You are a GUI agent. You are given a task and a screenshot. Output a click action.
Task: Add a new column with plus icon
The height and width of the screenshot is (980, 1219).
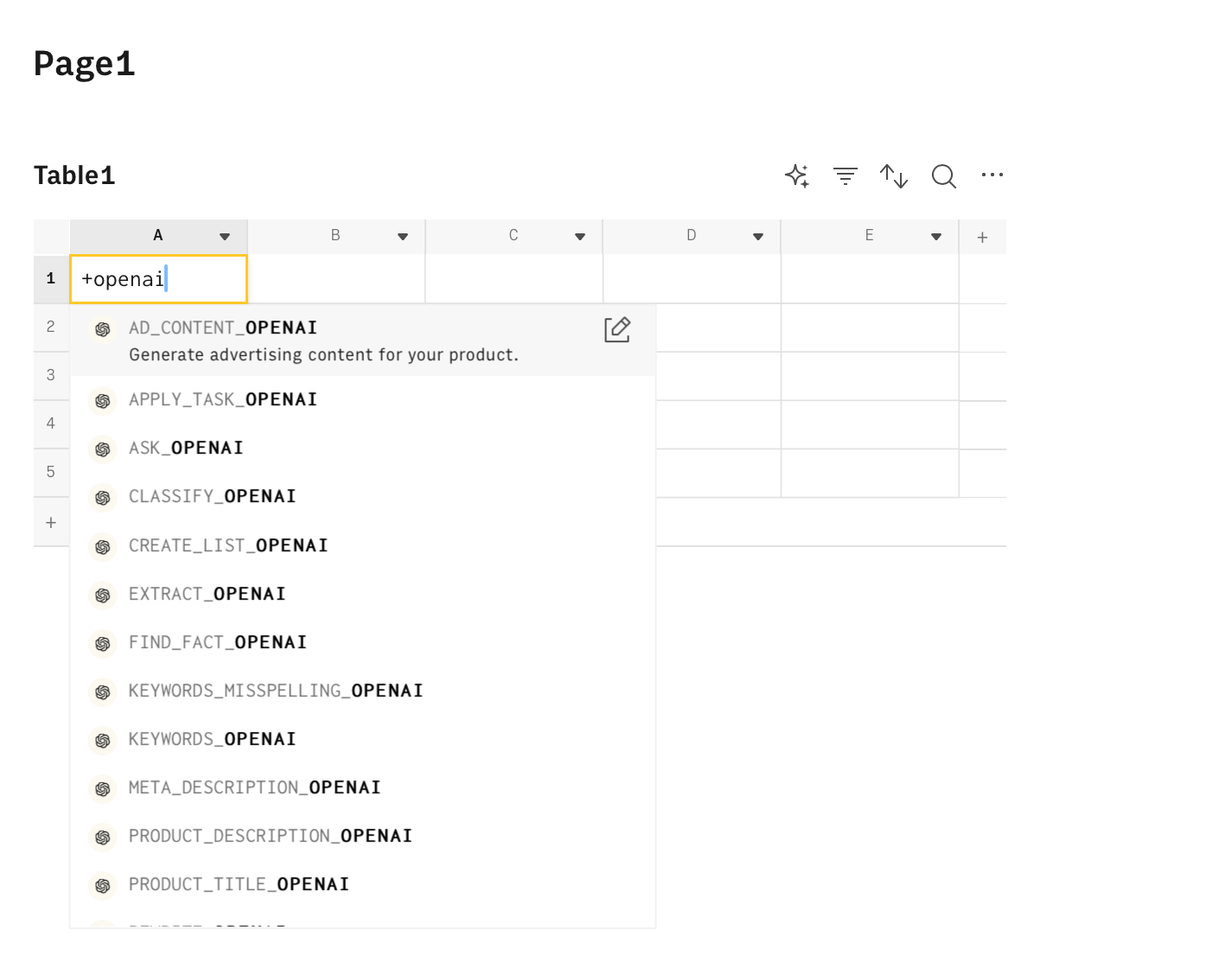click(x=982, y=238)
